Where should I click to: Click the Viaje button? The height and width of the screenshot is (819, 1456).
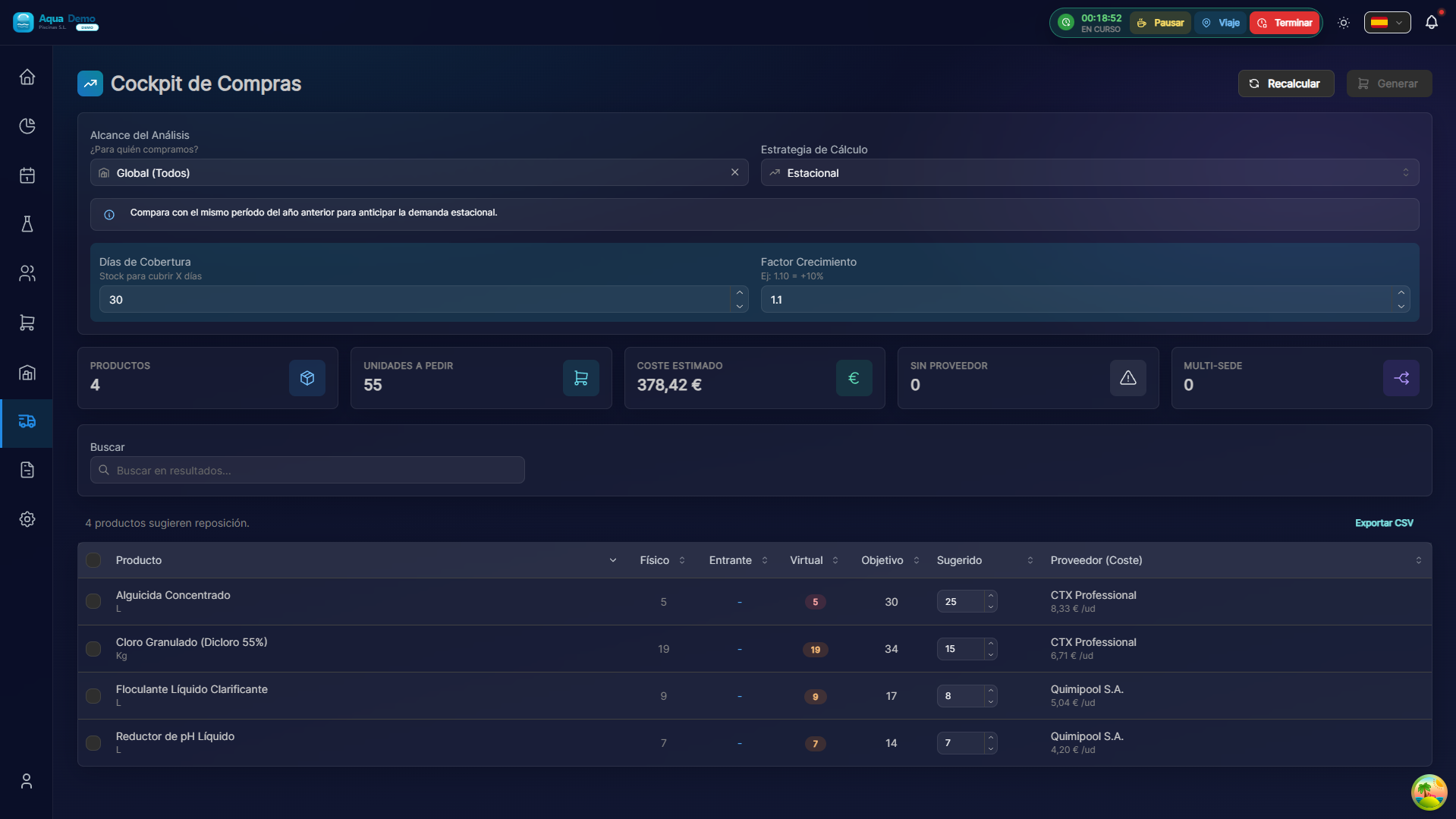[x=1221, y=23]
